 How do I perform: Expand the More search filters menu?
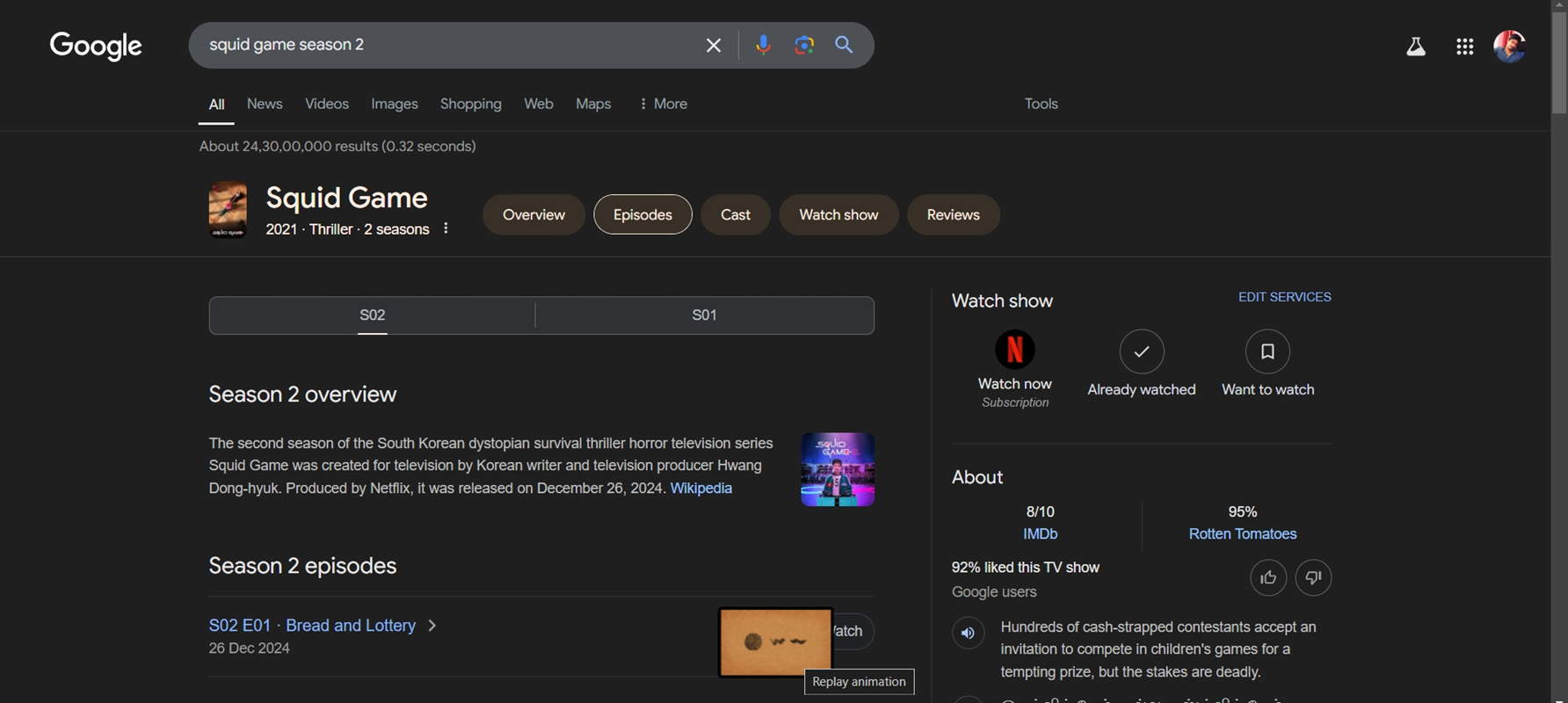coord(663,104)
